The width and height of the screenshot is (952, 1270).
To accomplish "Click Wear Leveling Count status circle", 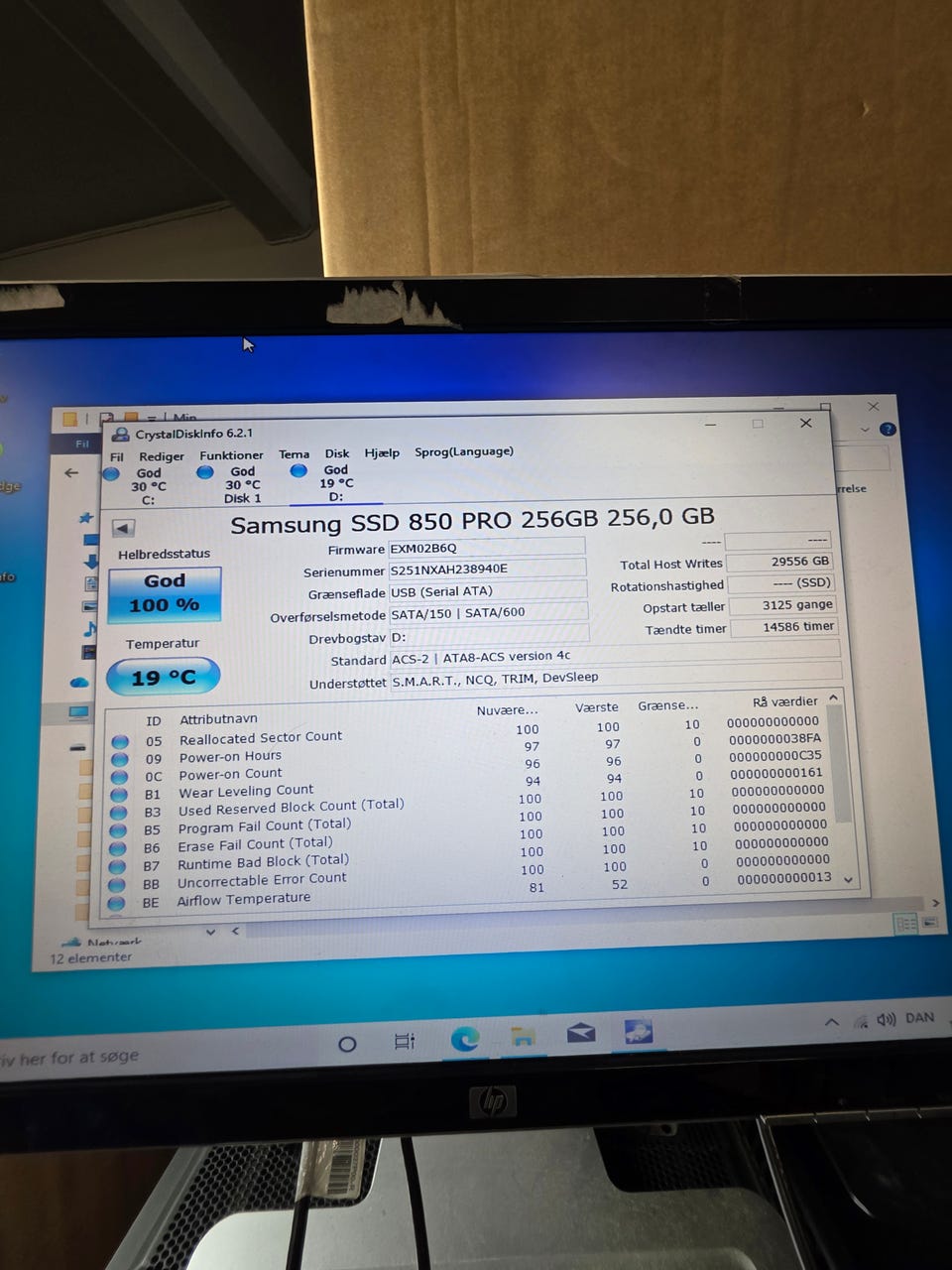I will pos(119,795).
